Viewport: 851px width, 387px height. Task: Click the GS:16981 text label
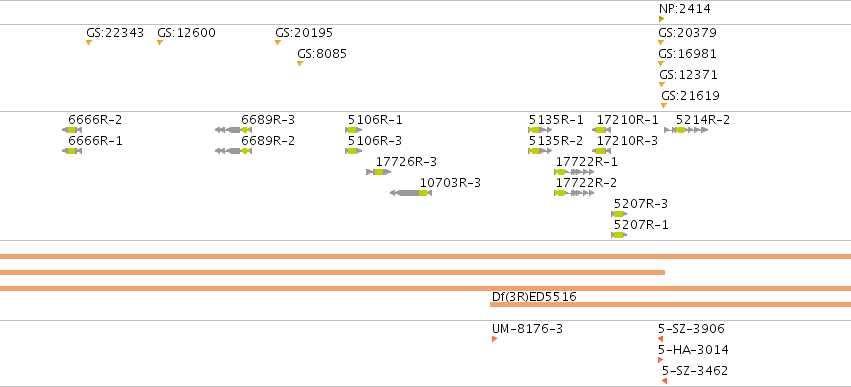click(x=687, y=54)
